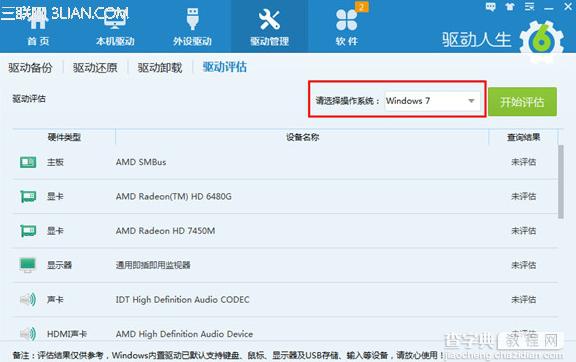Viewport: 576px width, 362px height.
Task: Click the 查询结果 column header
Action: coord(523,137)
